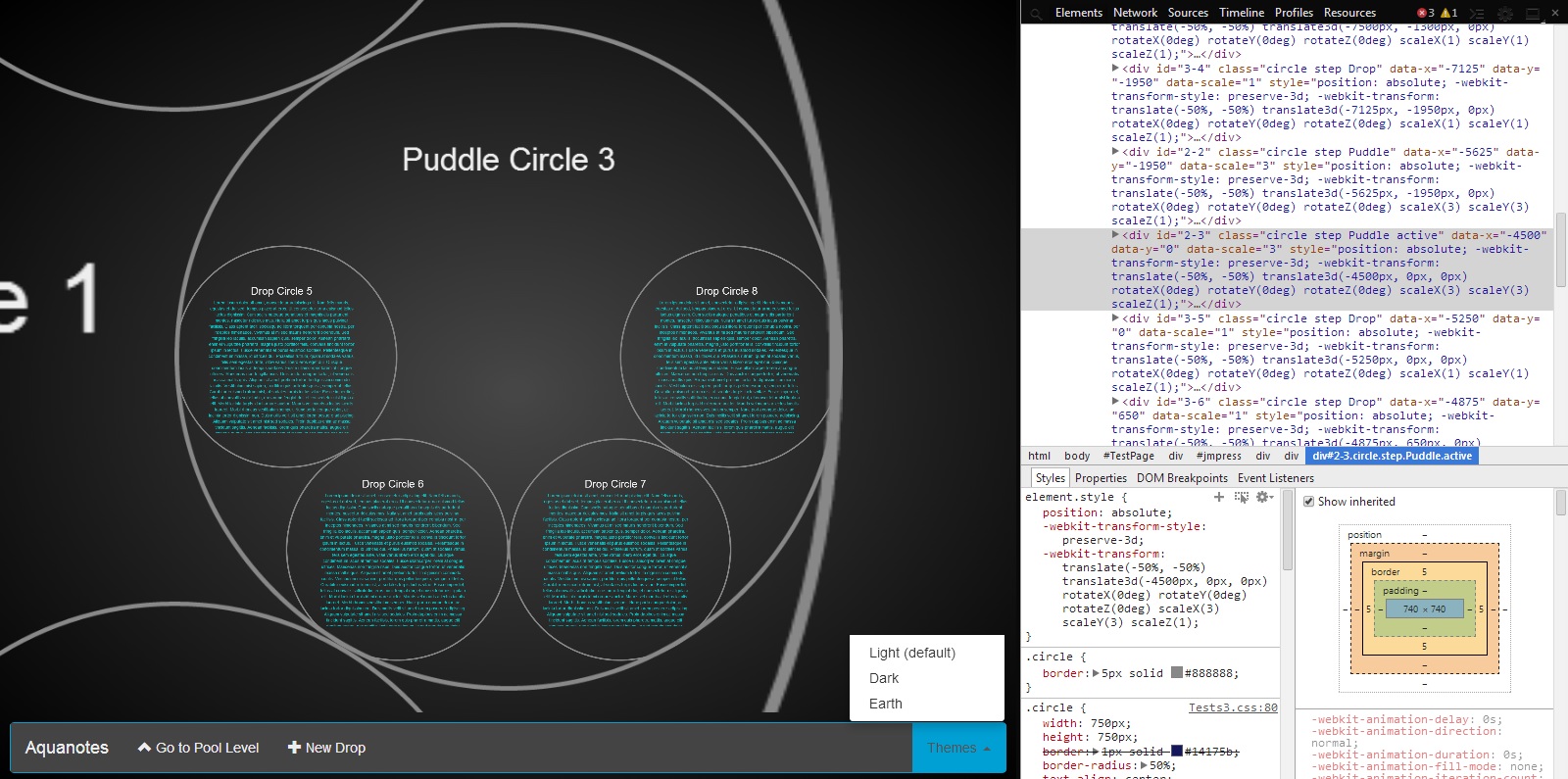Select the Styles sidebar tab

(1050, 478)
